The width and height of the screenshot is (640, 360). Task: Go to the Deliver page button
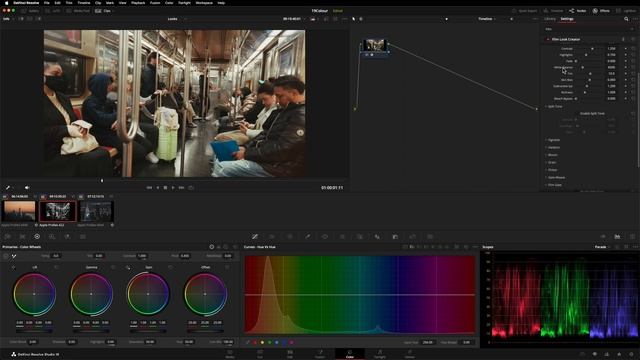tap(410, 354)
